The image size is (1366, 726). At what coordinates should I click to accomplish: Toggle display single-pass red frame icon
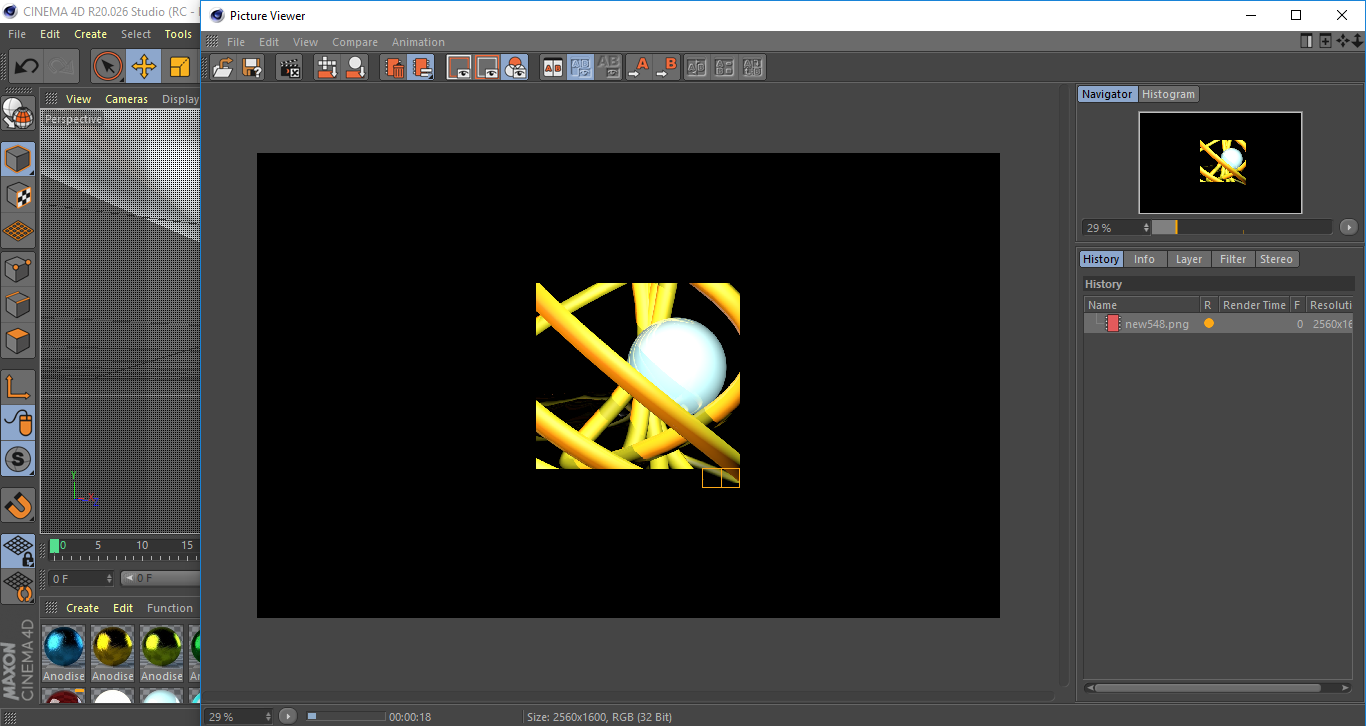click(x=459, y=68)
